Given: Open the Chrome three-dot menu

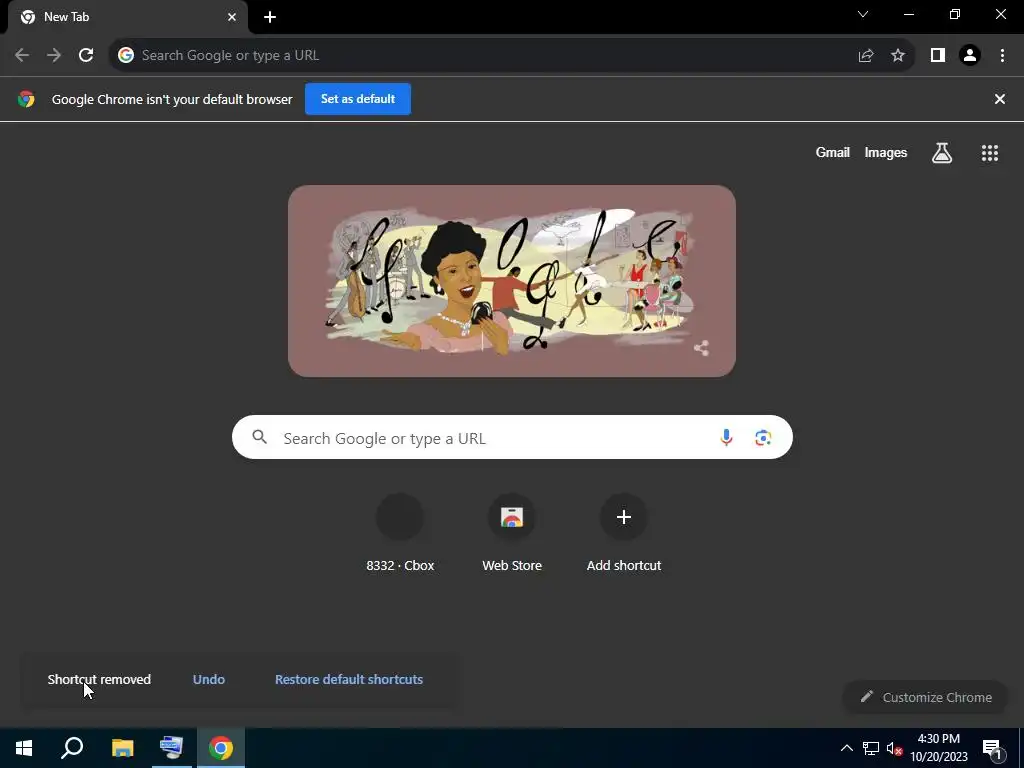Looking at the screenshot, I should (x=1002, y=56).
